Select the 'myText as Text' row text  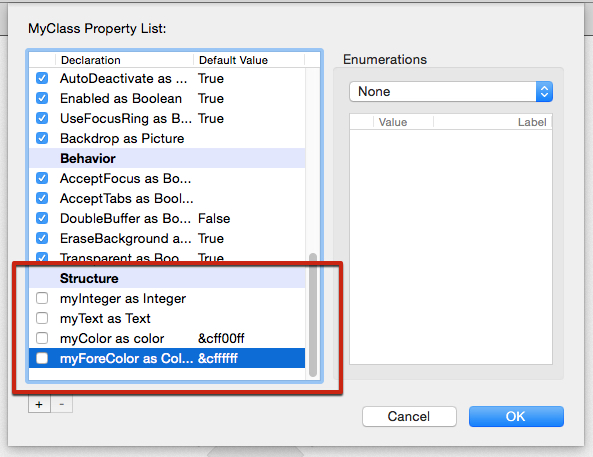[x=105, y=319]
